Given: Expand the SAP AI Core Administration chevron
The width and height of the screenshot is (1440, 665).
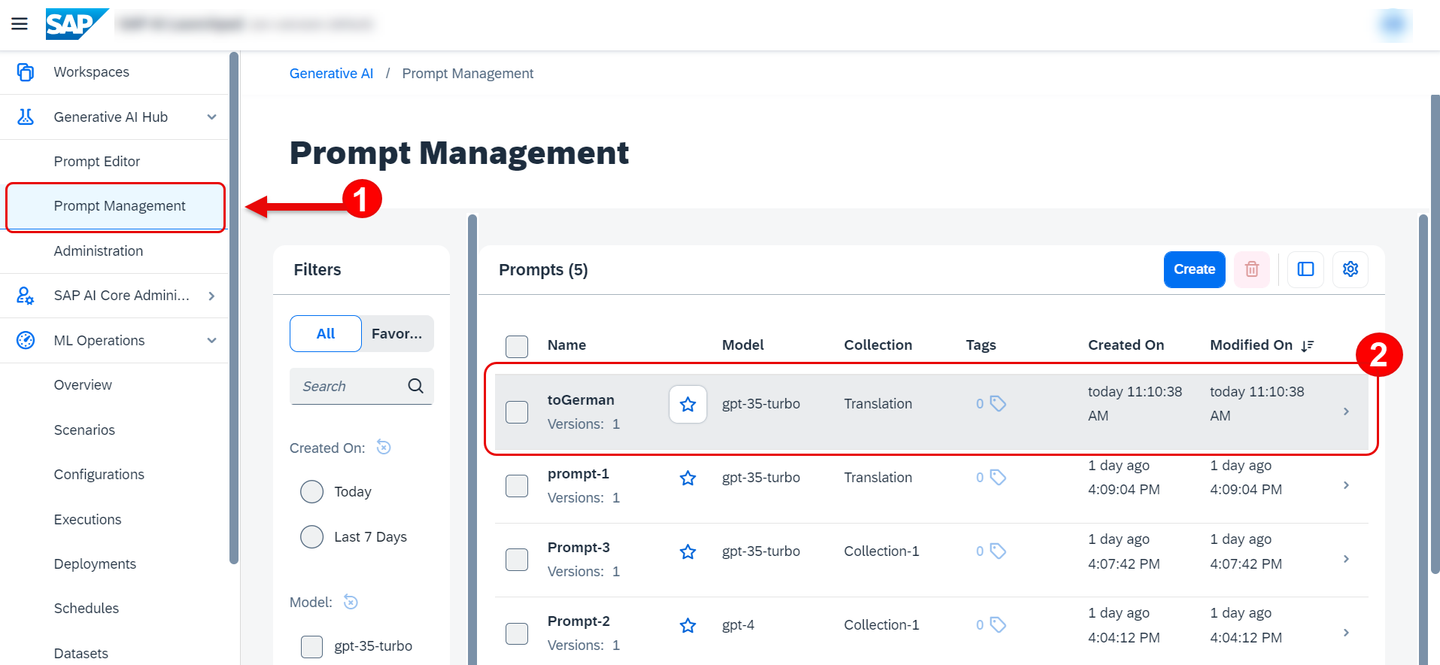Looking at the screenshot, I should [x=211, y=295].
